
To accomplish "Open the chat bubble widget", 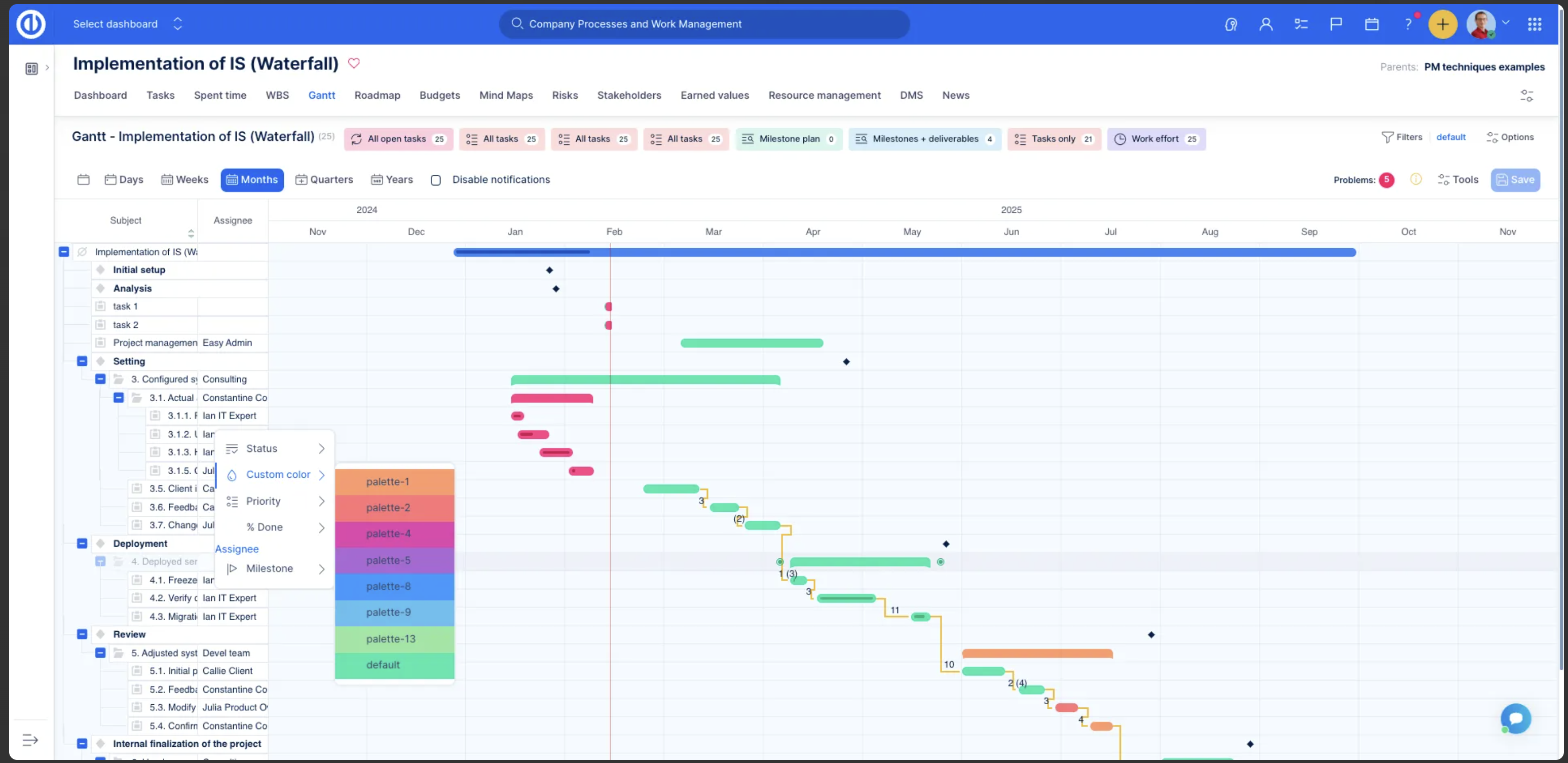I will point(1515,718).
